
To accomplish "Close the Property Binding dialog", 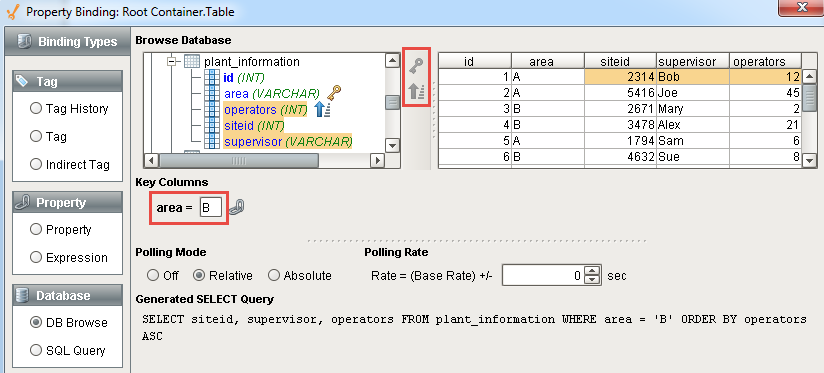I will click(x=802, y=8).
